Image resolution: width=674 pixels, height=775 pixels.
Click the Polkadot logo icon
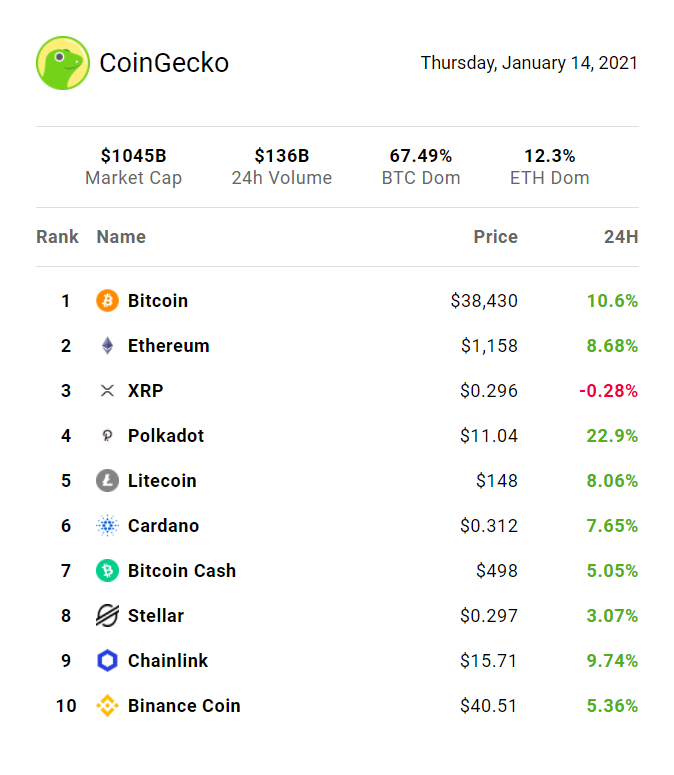click(107, 436)
